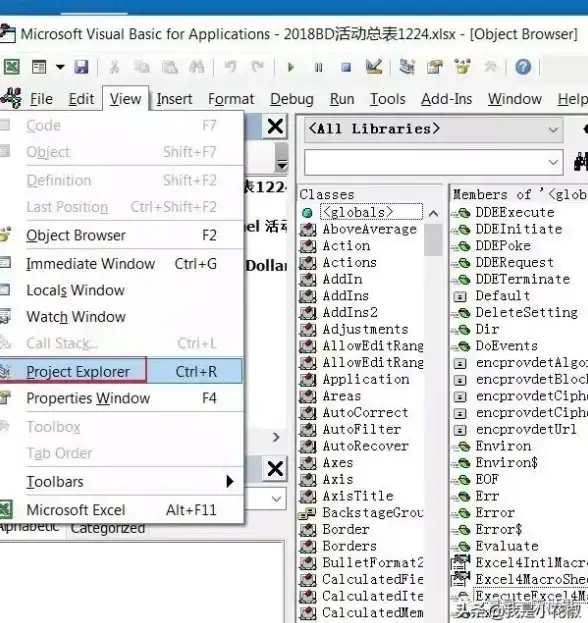The height and width of the screenshot is (623, 588).
Task: Click the Object Browser toolbar icon
Action: coord(462,67)
